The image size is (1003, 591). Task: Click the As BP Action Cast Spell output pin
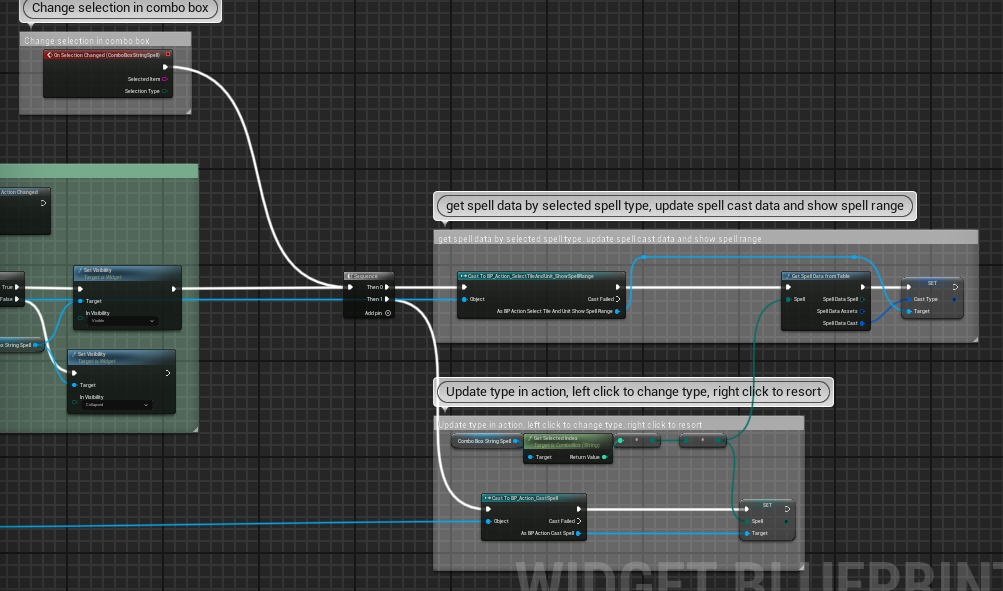(578, 533)
